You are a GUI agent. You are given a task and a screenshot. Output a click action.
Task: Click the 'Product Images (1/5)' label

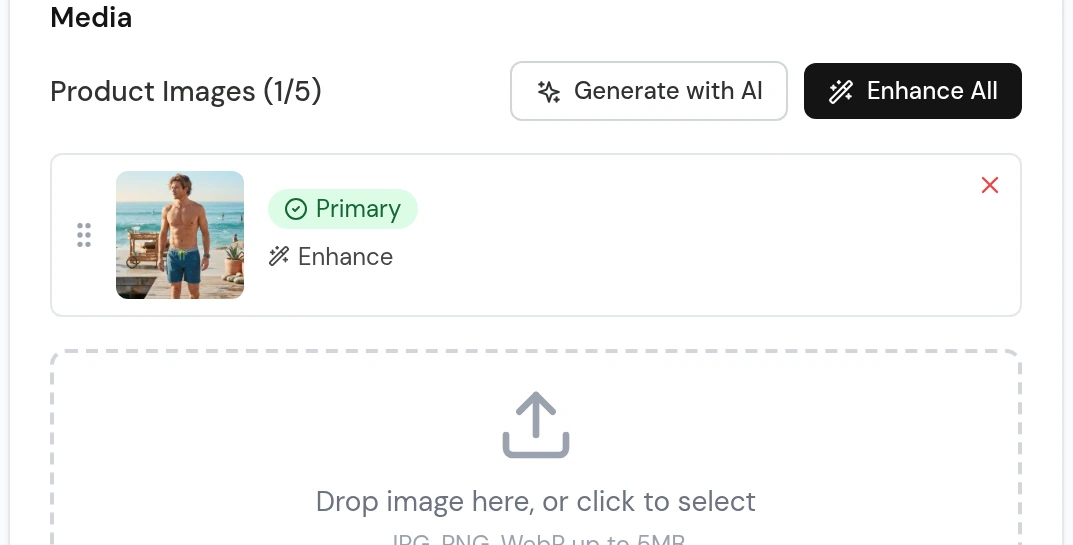pyautogui.click(x=186, y=92)
